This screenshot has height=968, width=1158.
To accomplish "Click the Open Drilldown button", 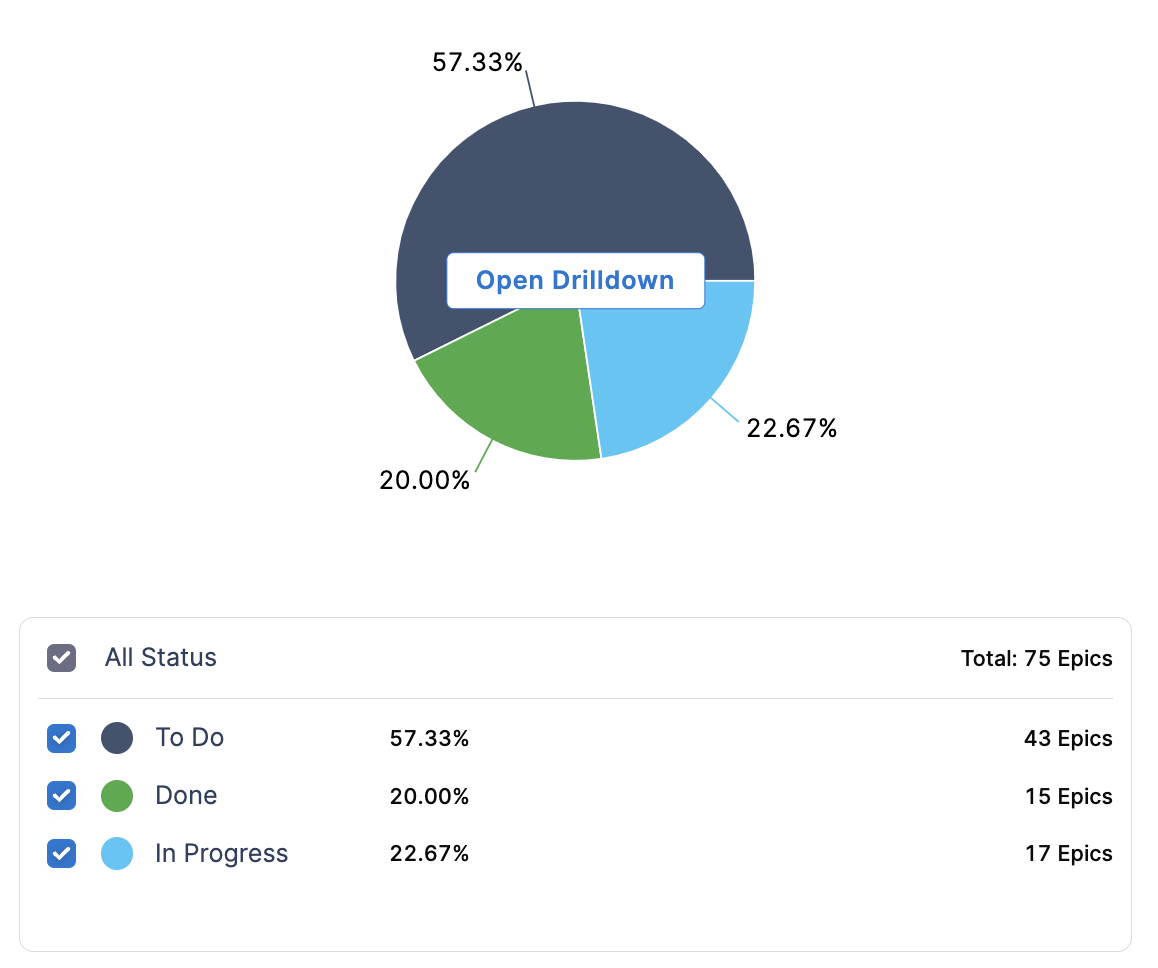I will (x=575, y=281).
